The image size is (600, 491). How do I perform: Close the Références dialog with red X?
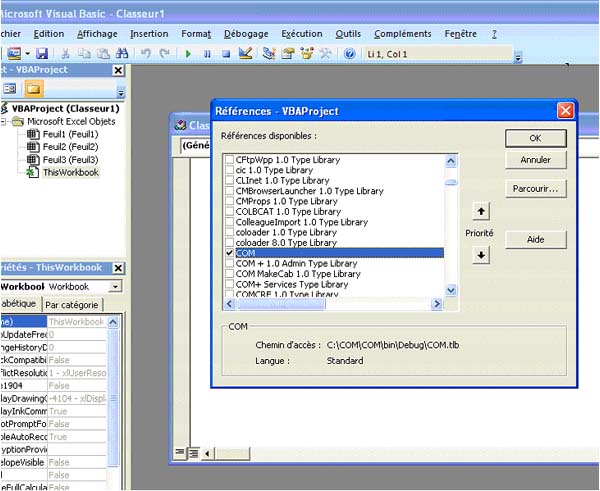click(x=565, y=111)
